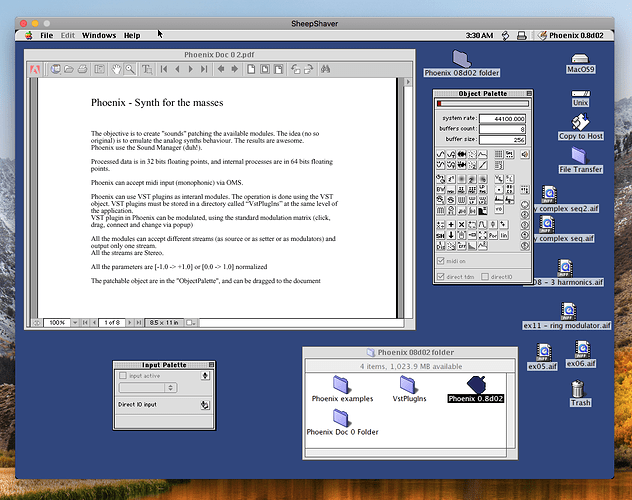Enable the 'directIO' checkbox

pyautogui.click(x=485, y=277)
